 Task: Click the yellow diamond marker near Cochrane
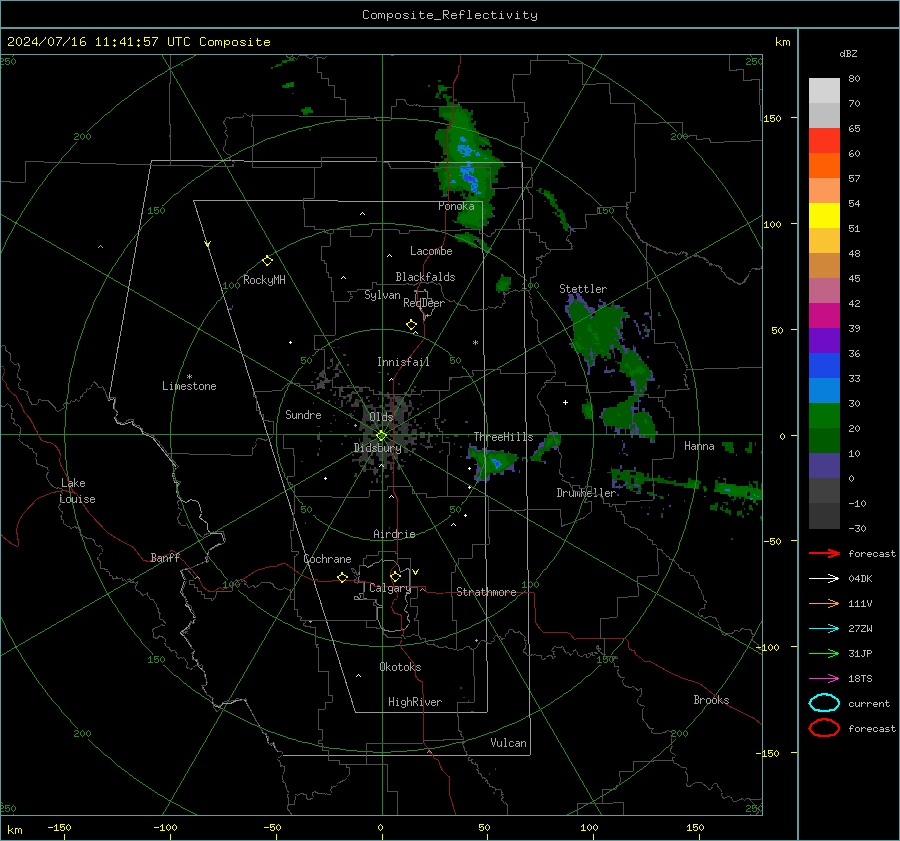(342, 578)
